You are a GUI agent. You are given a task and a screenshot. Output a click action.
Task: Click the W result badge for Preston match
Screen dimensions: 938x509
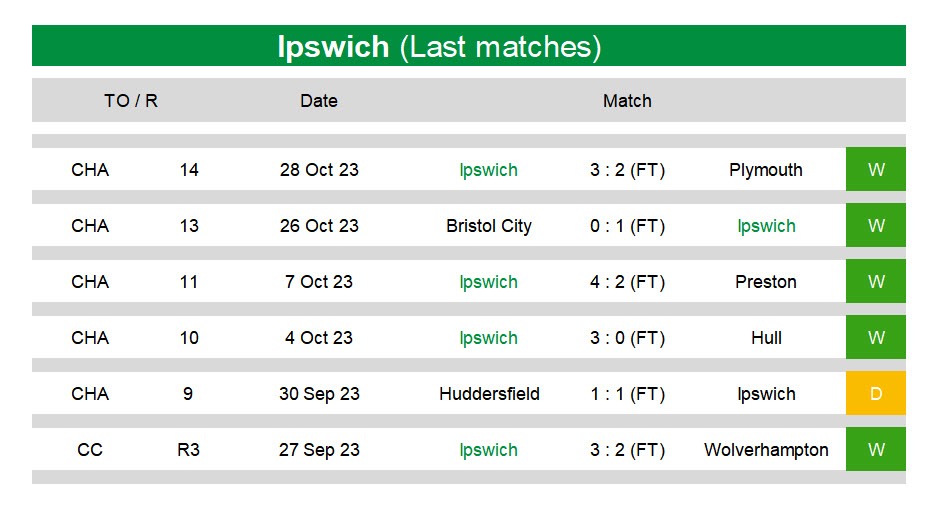[x=875, y=281]
